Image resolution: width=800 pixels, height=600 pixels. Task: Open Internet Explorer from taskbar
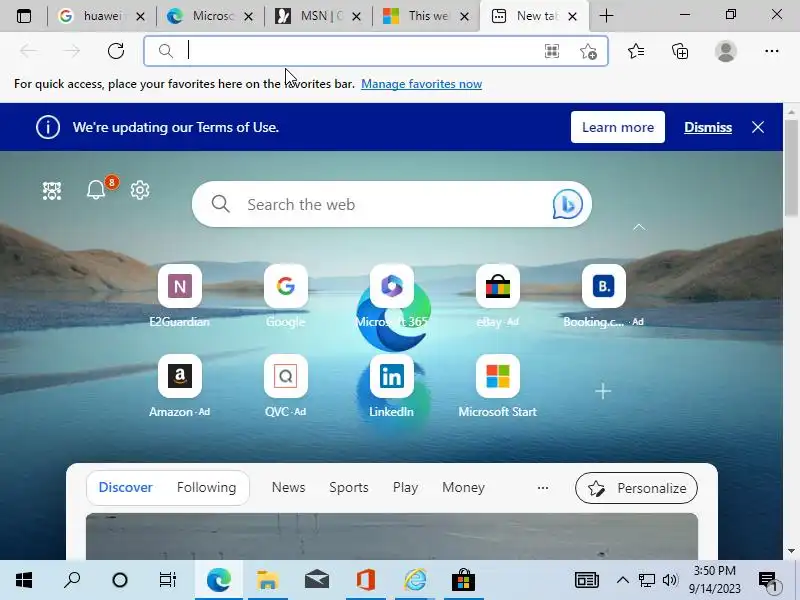tap(415, 580)
